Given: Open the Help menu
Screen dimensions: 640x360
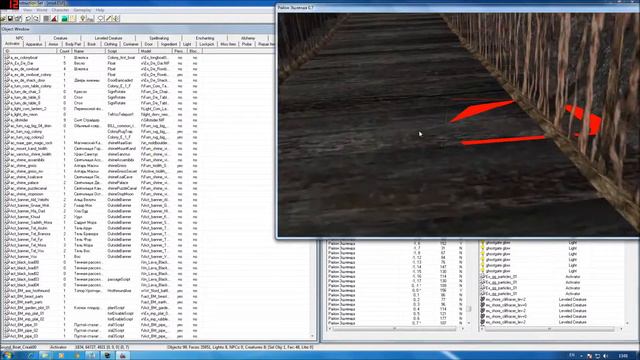Looking at the screenshot, I should 100,10.
